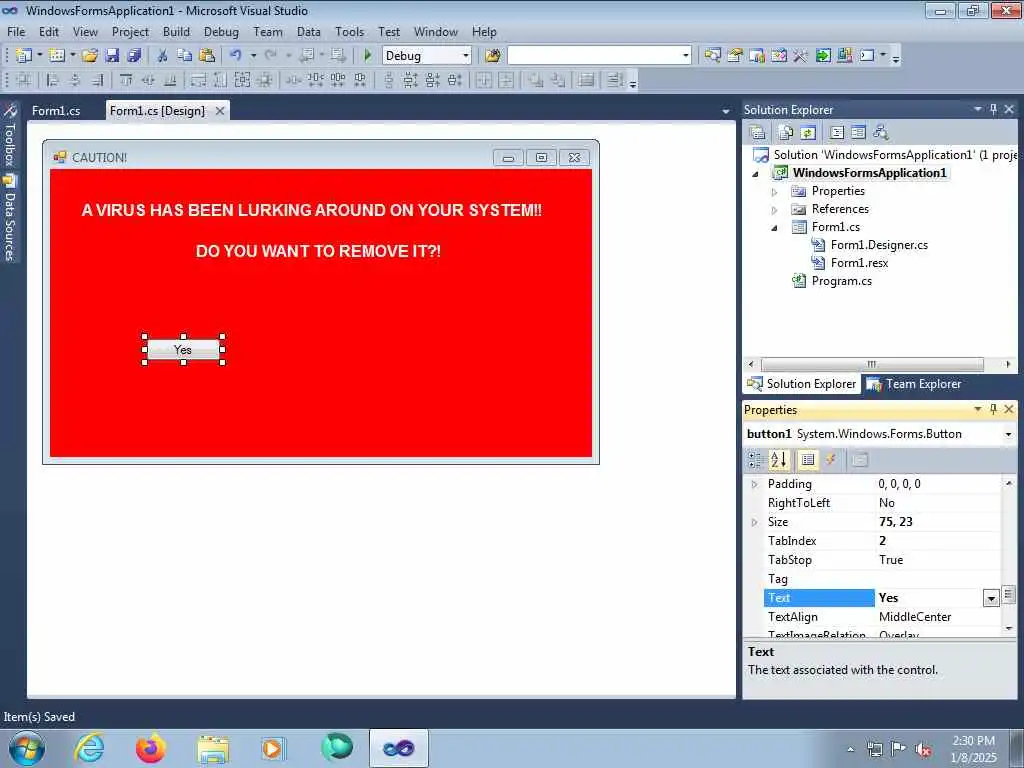Show Properties list in Properties panel

click(x=808, y=460)
